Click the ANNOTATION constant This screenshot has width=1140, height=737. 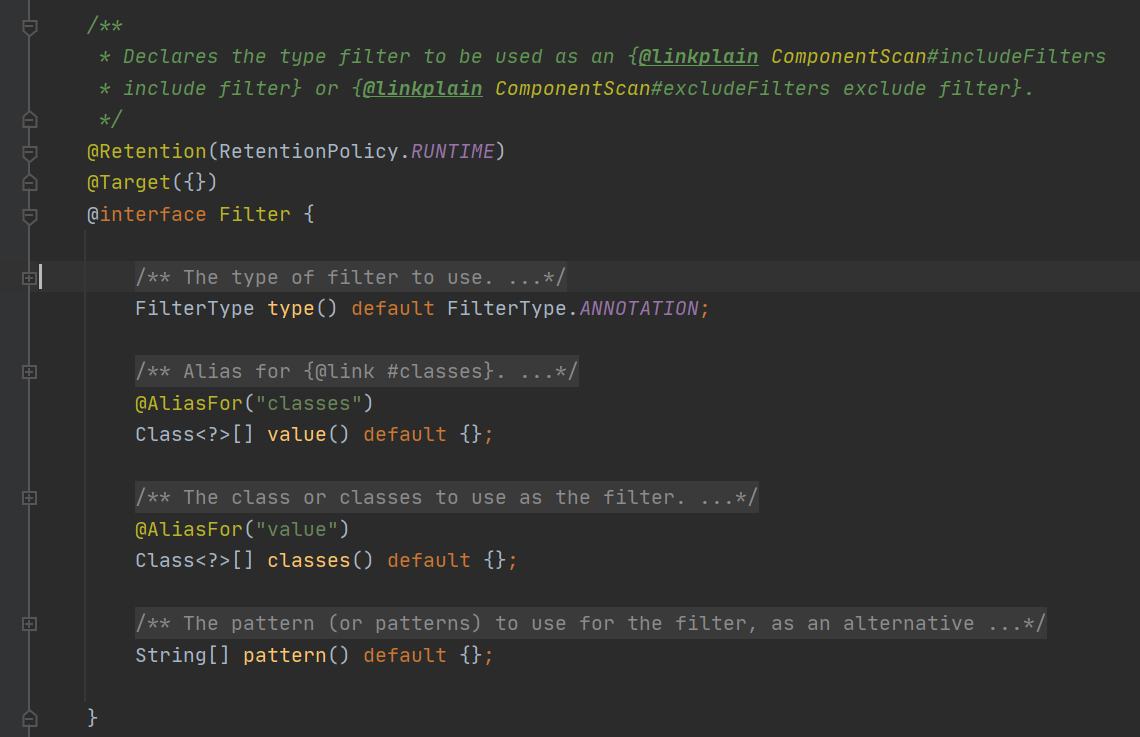coord(639,308)
